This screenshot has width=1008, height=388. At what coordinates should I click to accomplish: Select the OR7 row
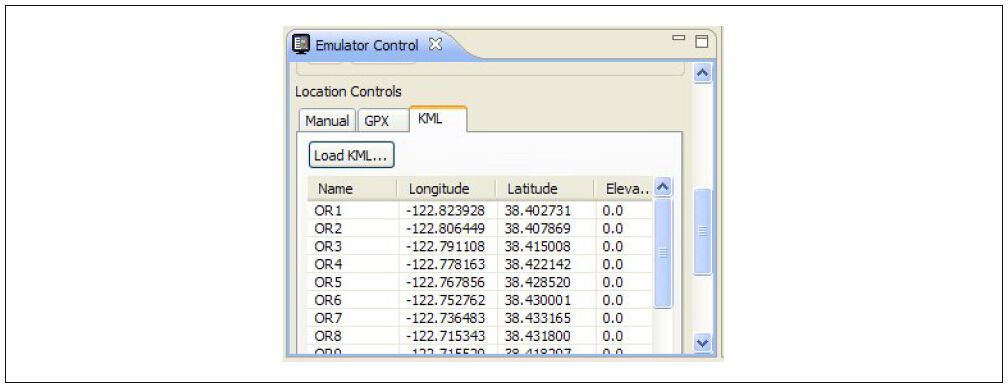coord(480,318)
